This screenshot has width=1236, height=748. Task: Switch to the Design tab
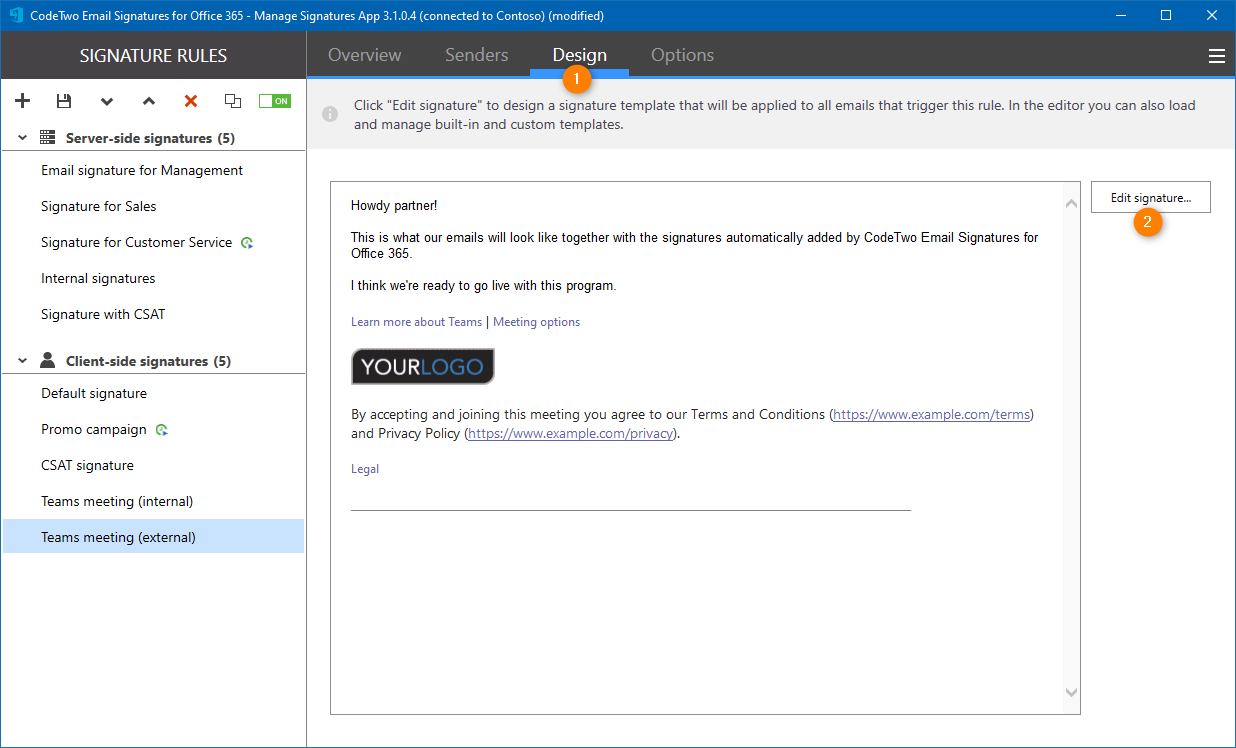580,55
